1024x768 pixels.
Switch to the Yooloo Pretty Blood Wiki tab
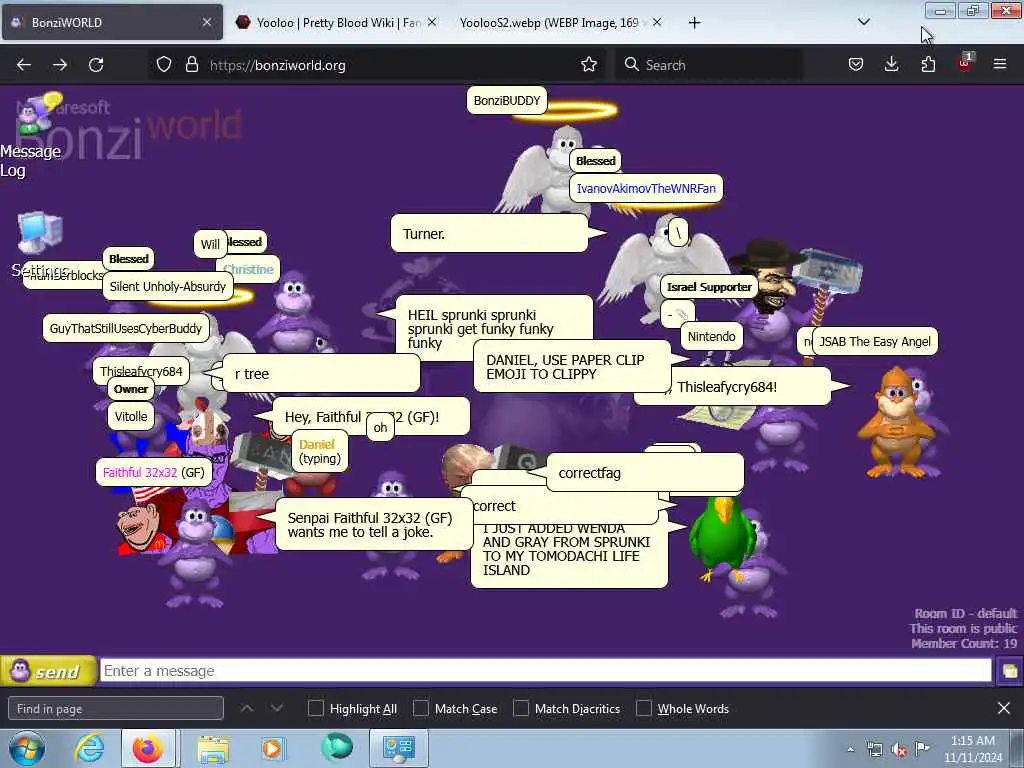[336, 23]
